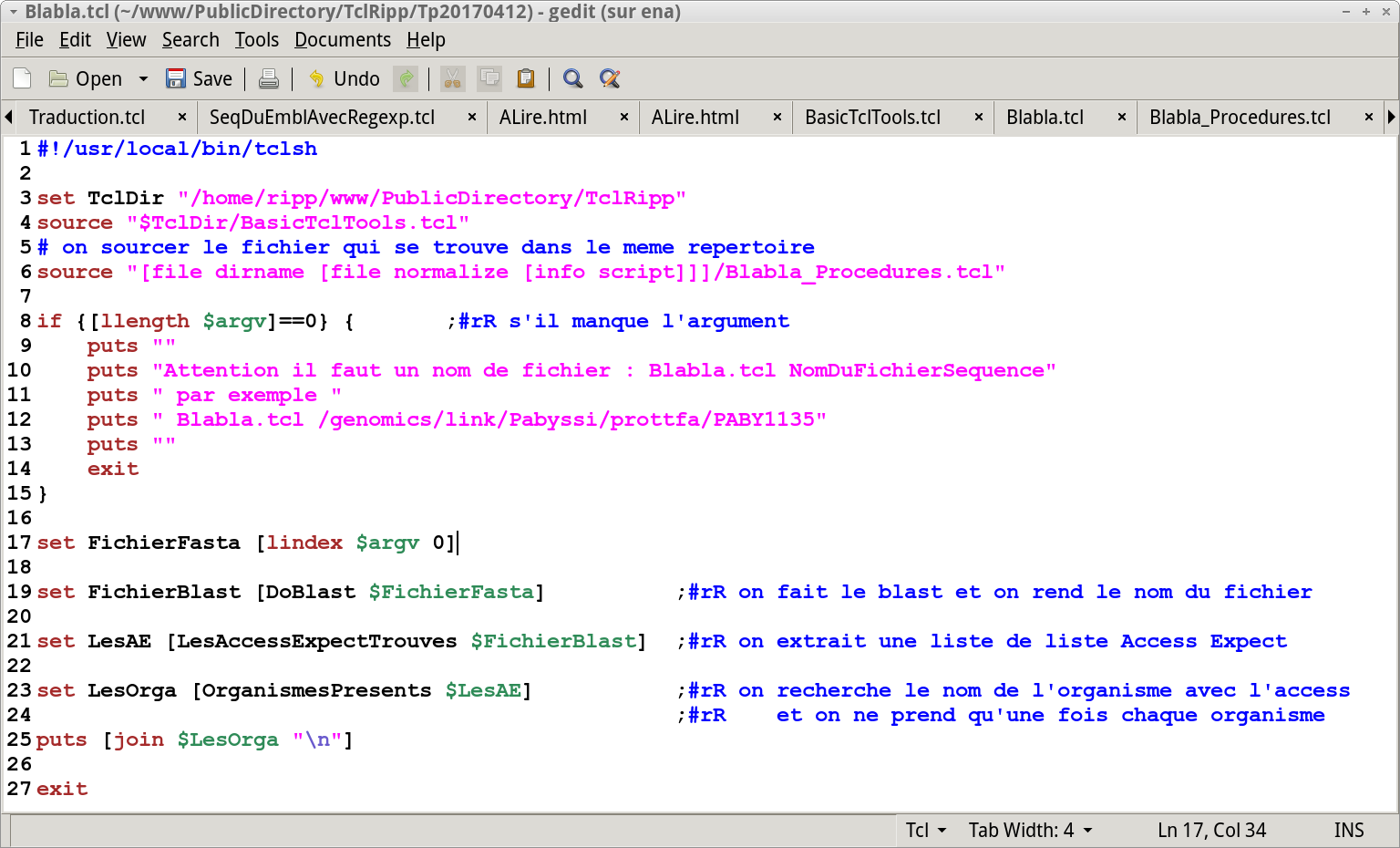Click on 'DoBlast' in line 19
The width and height of the screenshot is (1400, 848).
[311, 592]
